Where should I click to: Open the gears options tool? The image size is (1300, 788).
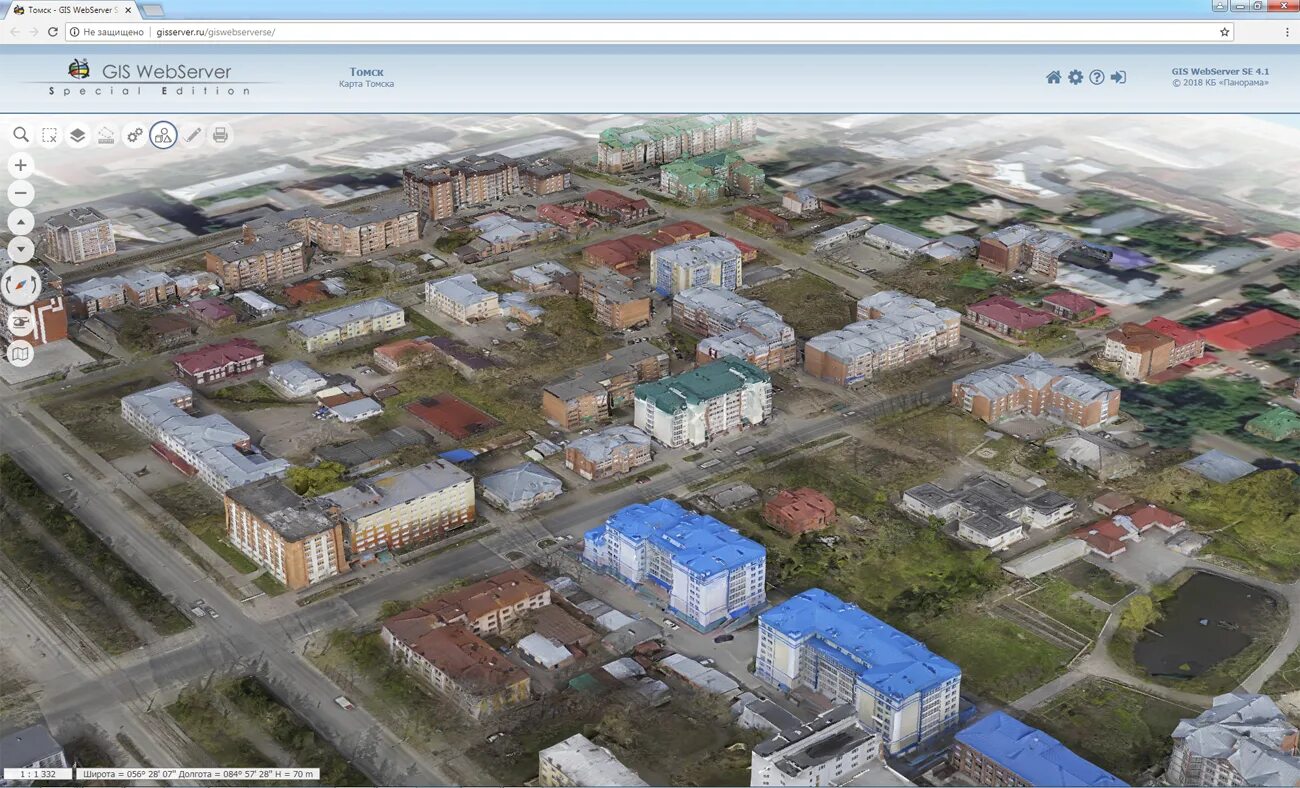click(x=134, y=135)
